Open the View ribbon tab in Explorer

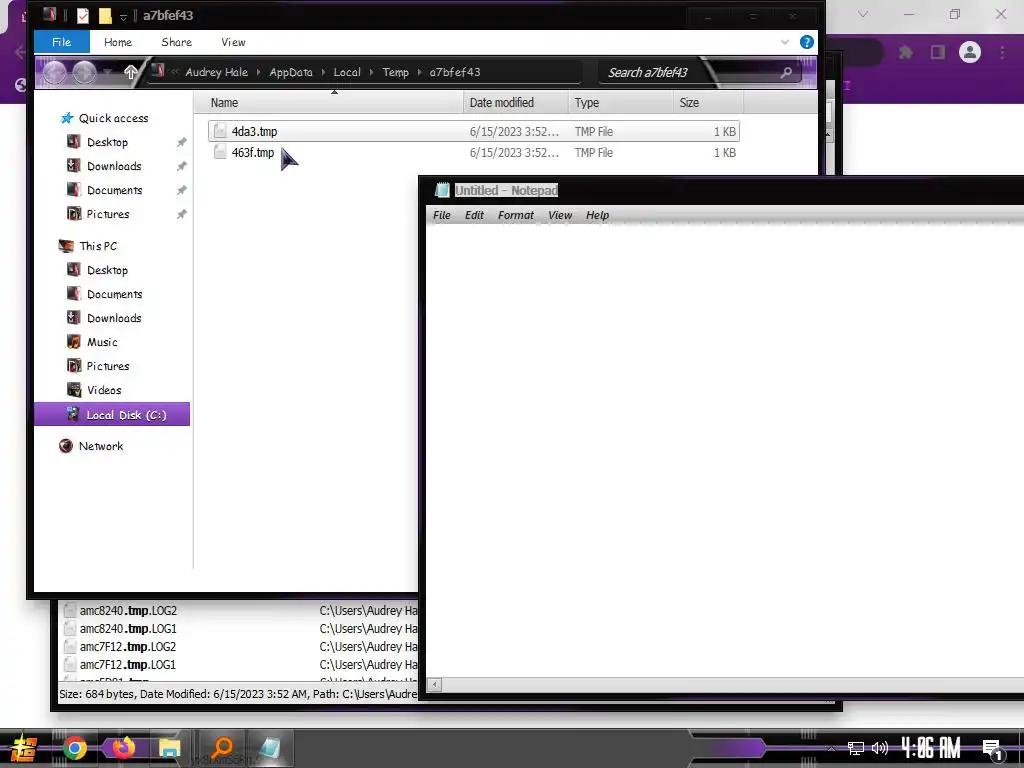(233, 42)
